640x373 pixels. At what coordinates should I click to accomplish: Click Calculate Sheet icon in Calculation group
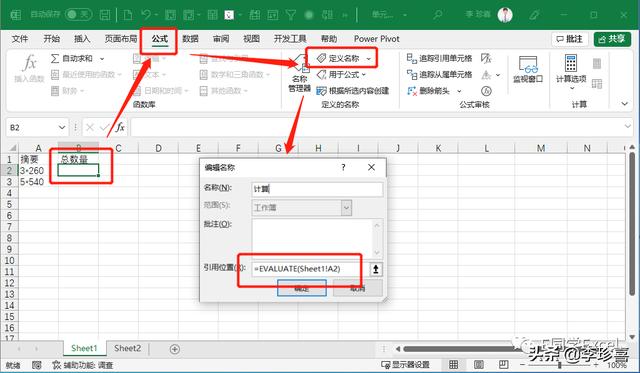pos(597,84)
